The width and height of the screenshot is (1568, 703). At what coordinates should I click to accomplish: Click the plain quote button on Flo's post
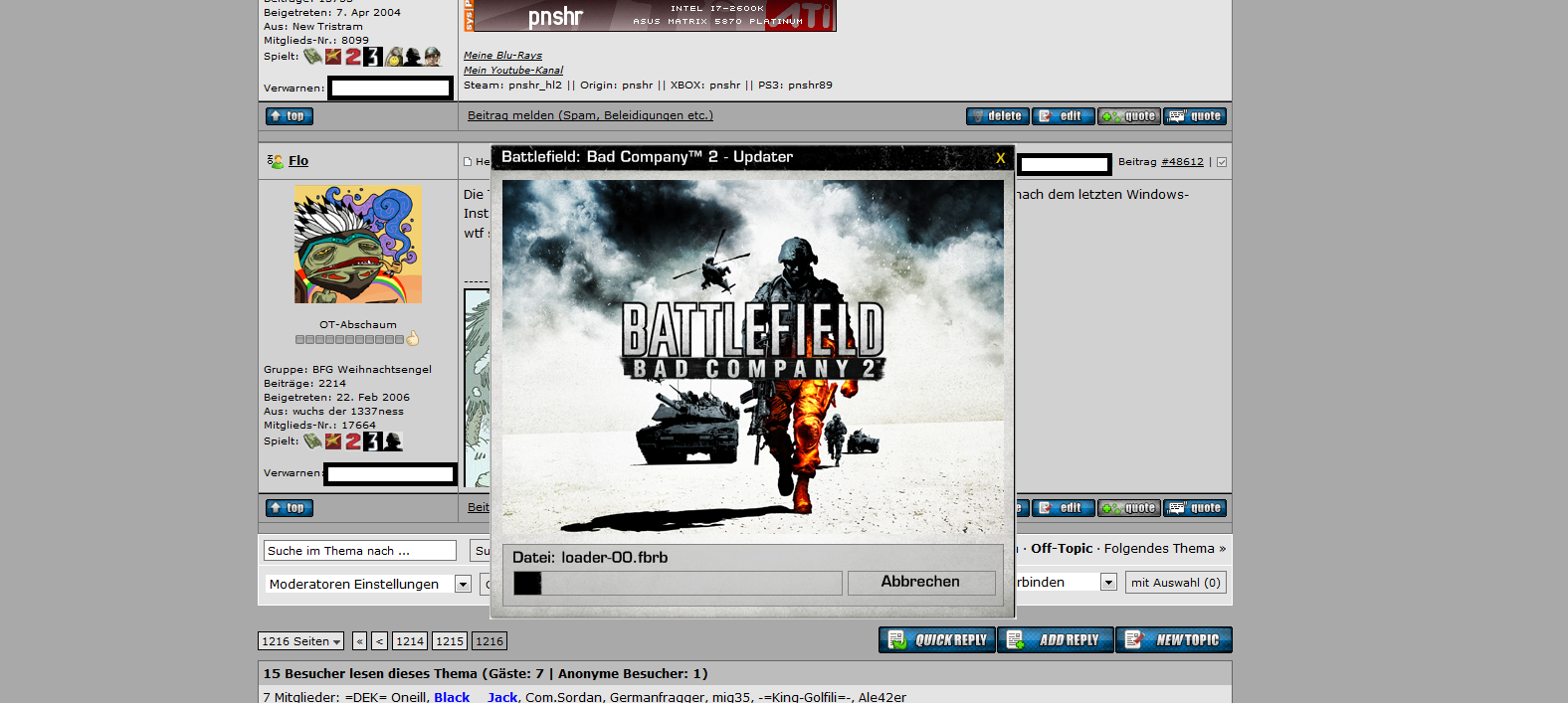[1195, 508]
